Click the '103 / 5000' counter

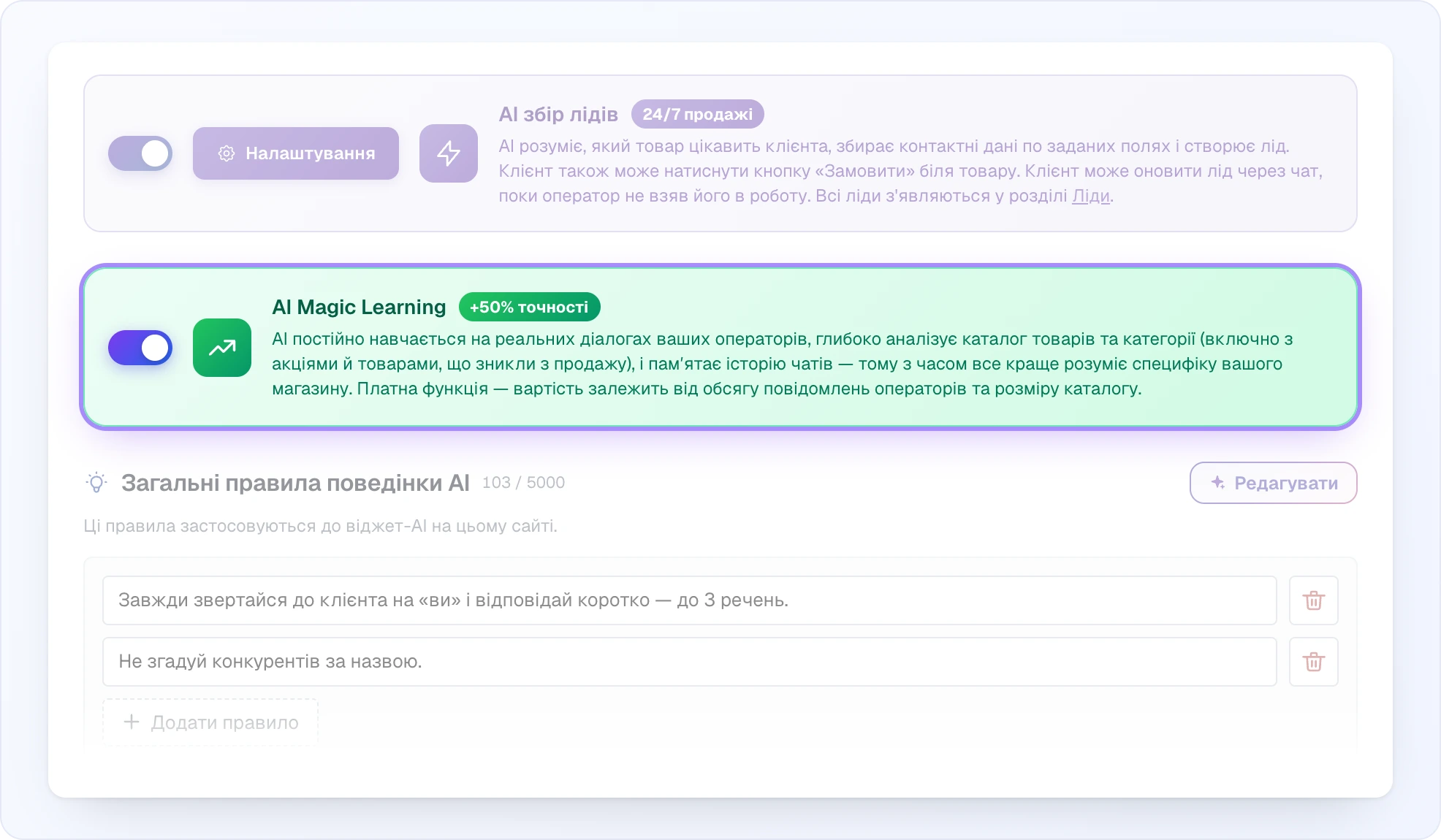[523, 483]
